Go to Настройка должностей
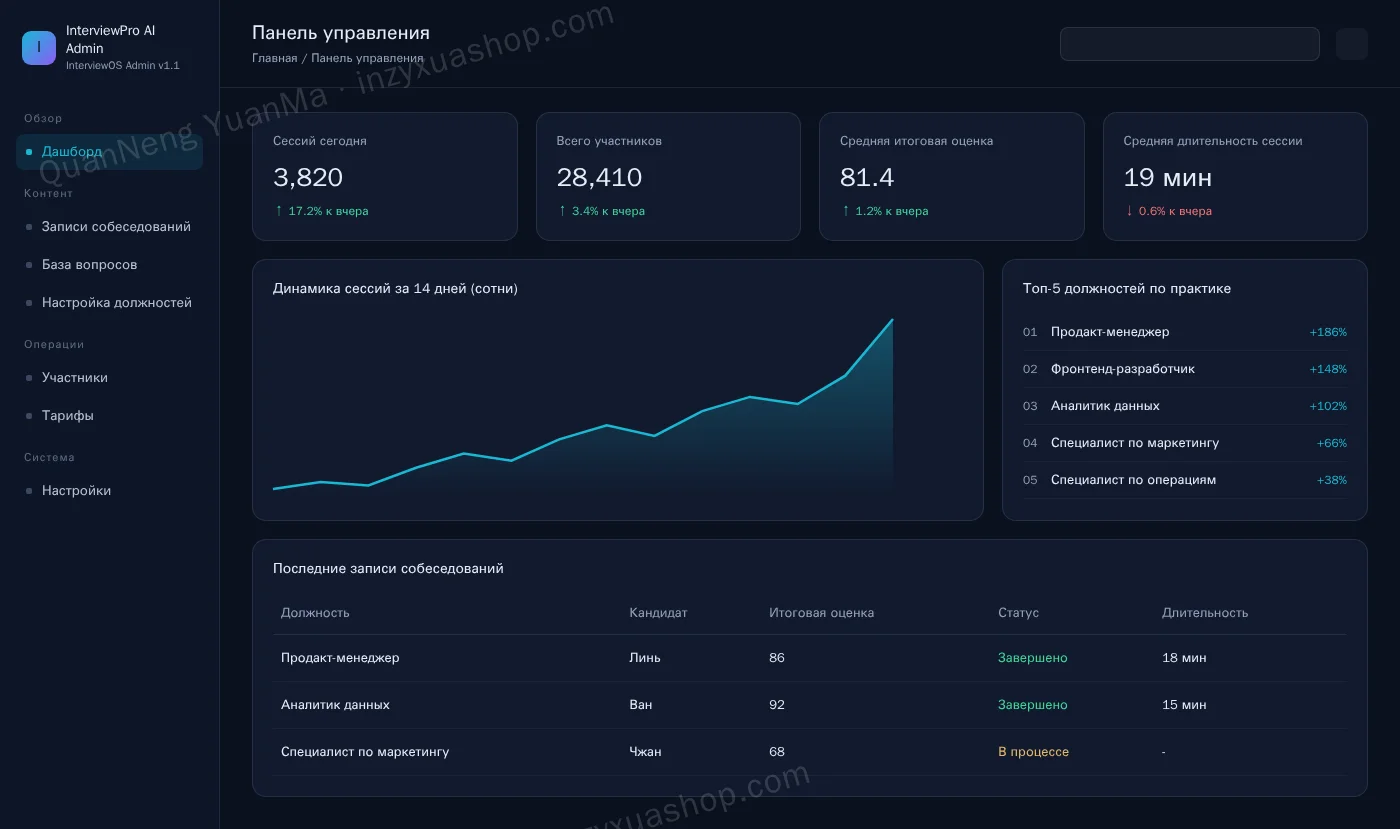The height and width of the screenshot is (829, 1400). coord(110,303)
